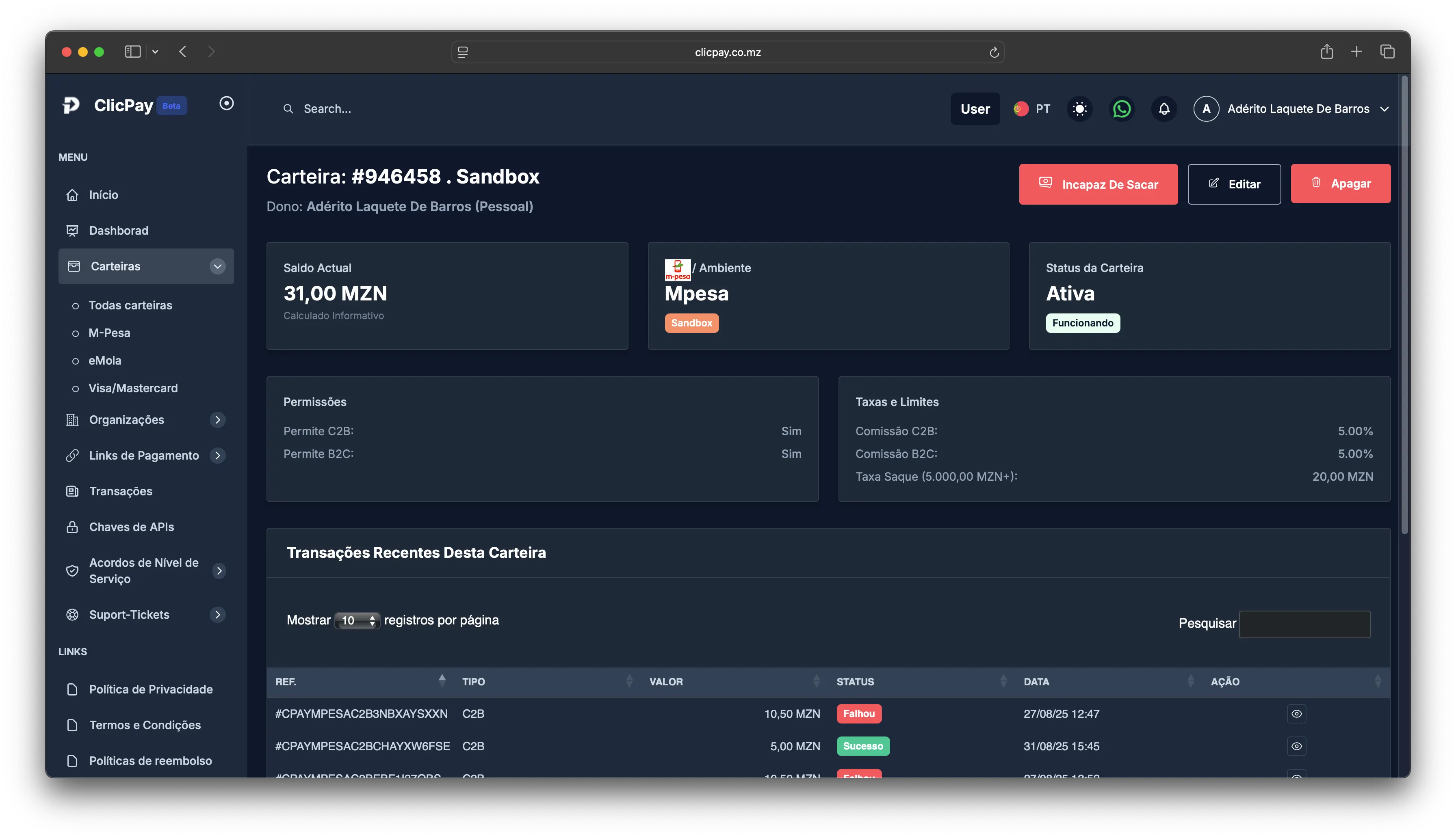
Task: Open the PT language selector
Action: (x=1032, y=109)
